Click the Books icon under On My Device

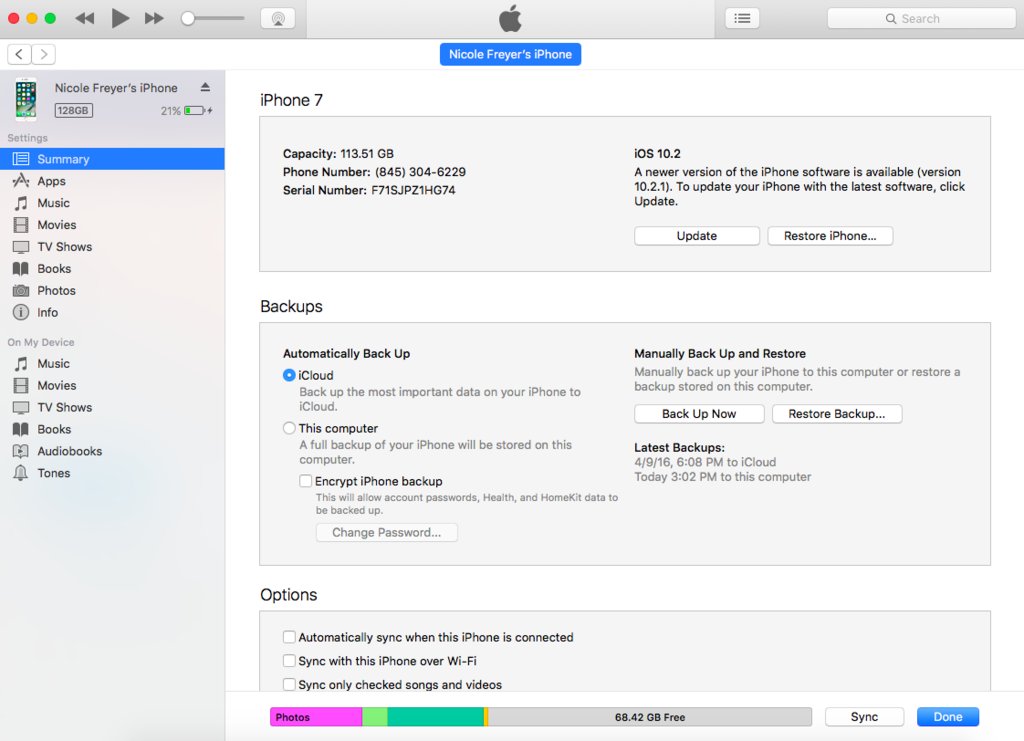tap(21, 429)
